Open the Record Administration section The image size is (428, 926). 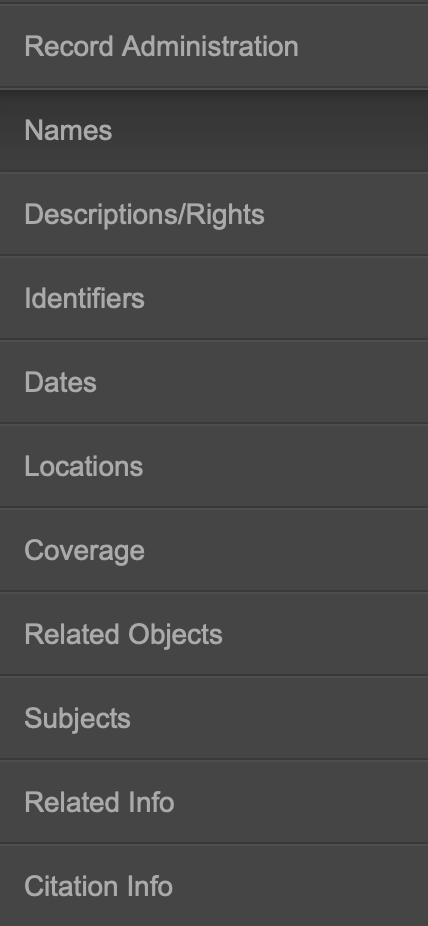coord(214,46)
